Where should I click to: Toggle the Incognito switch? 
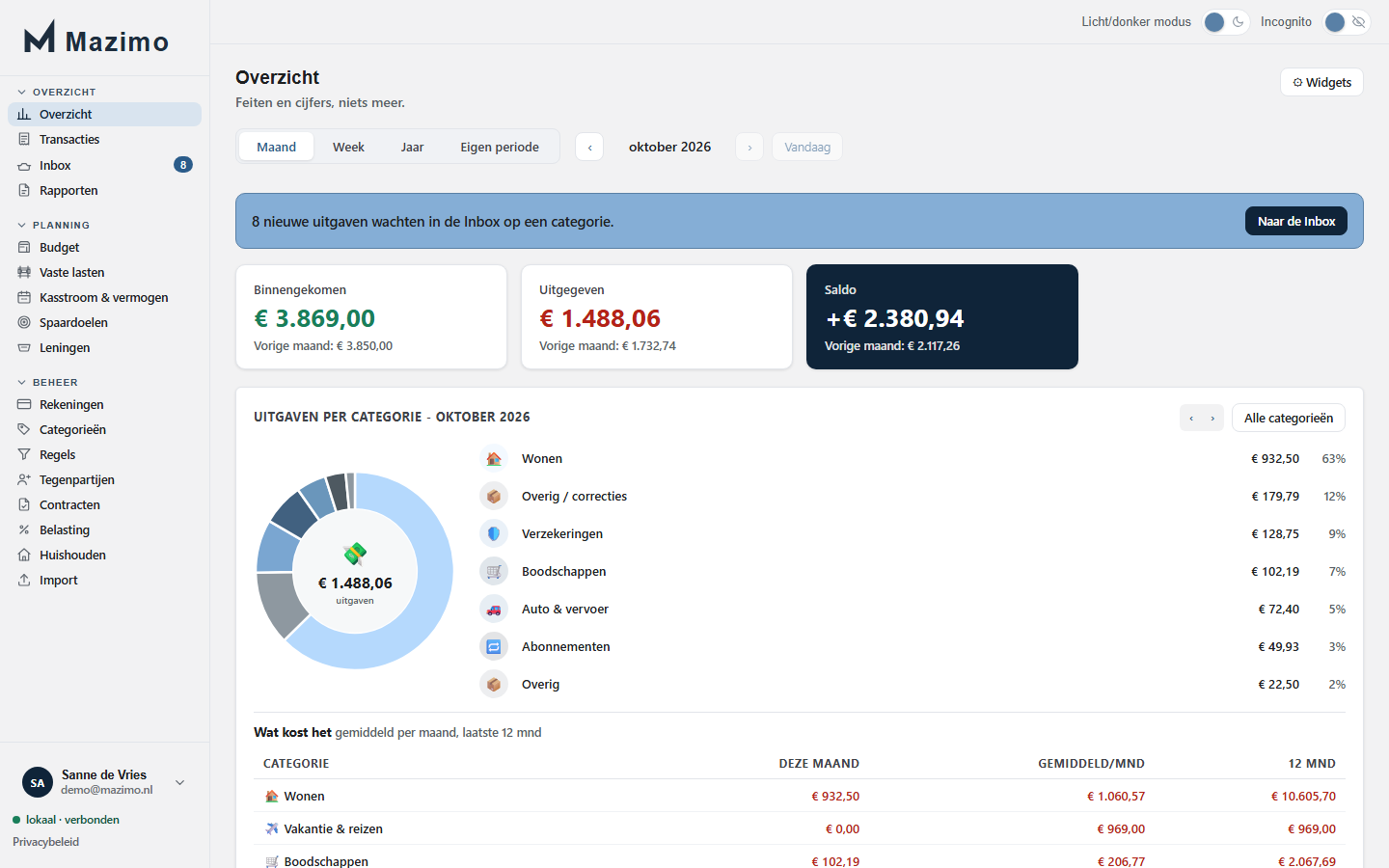tap(1347, 22)
